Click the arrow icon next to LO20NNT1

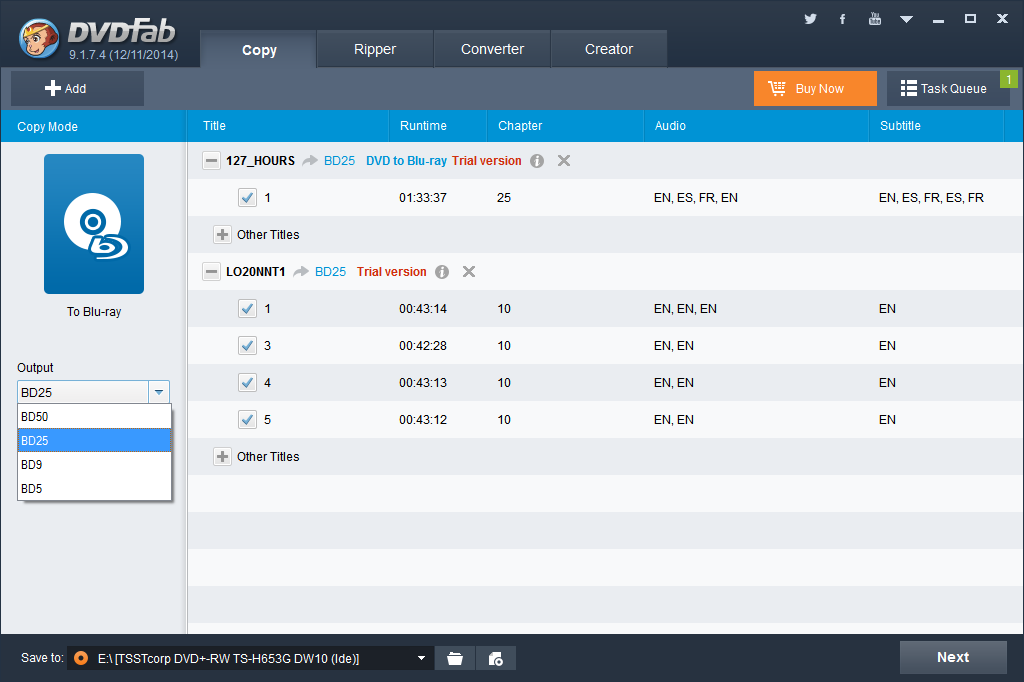[301, 272]
